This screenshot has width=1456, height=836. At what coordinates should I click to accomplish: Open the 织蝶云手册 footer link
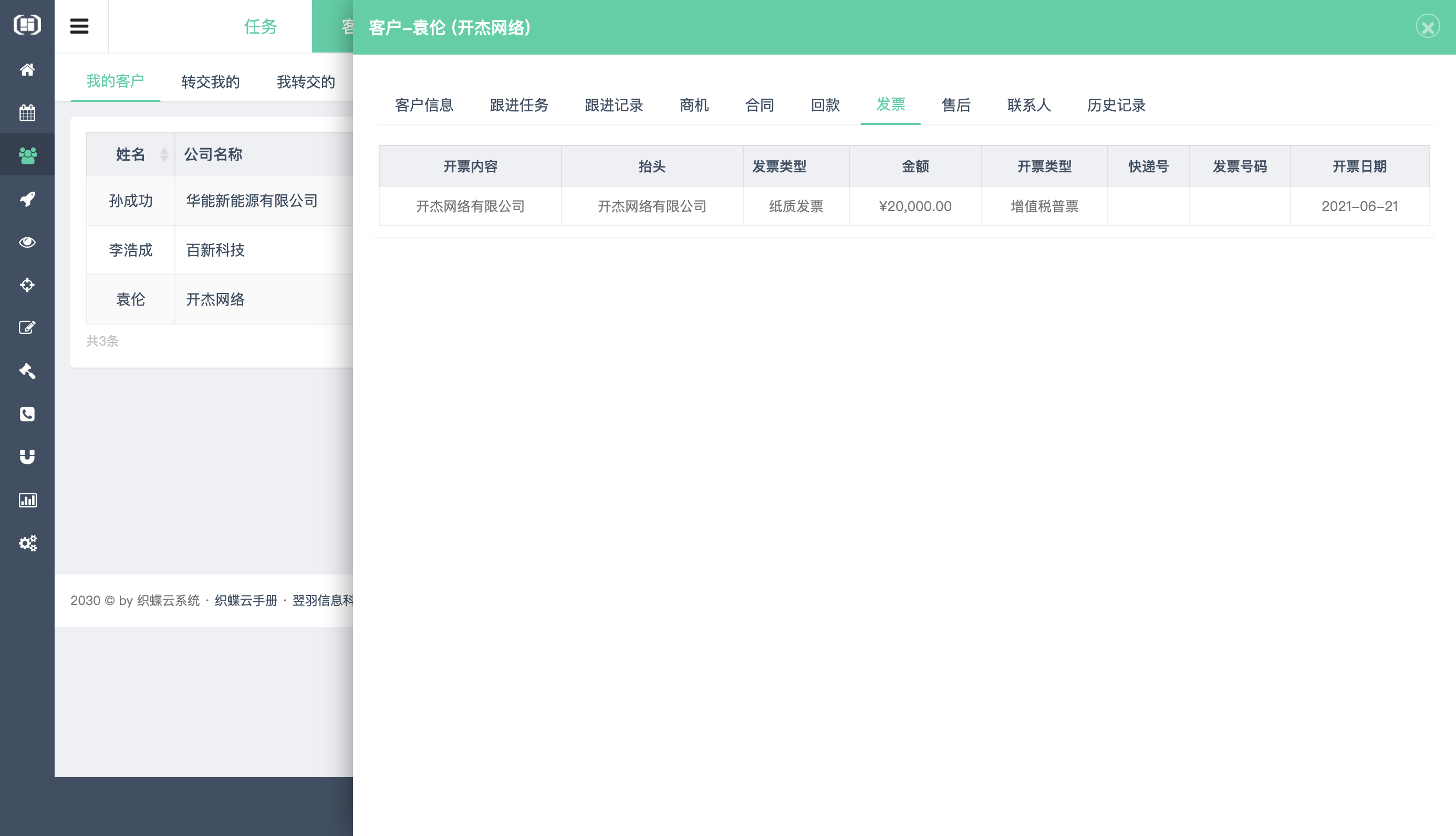click(x=246, y=601)
